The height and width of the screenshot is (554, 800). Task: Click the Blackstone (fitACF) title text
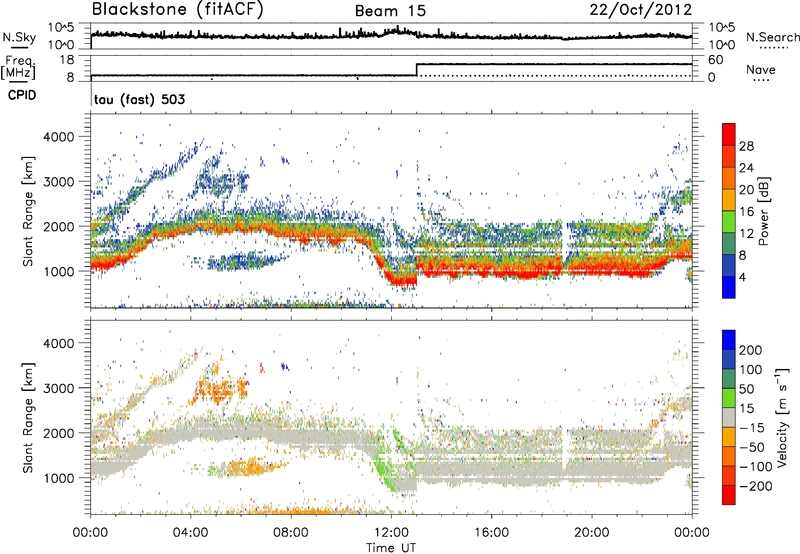178,10
